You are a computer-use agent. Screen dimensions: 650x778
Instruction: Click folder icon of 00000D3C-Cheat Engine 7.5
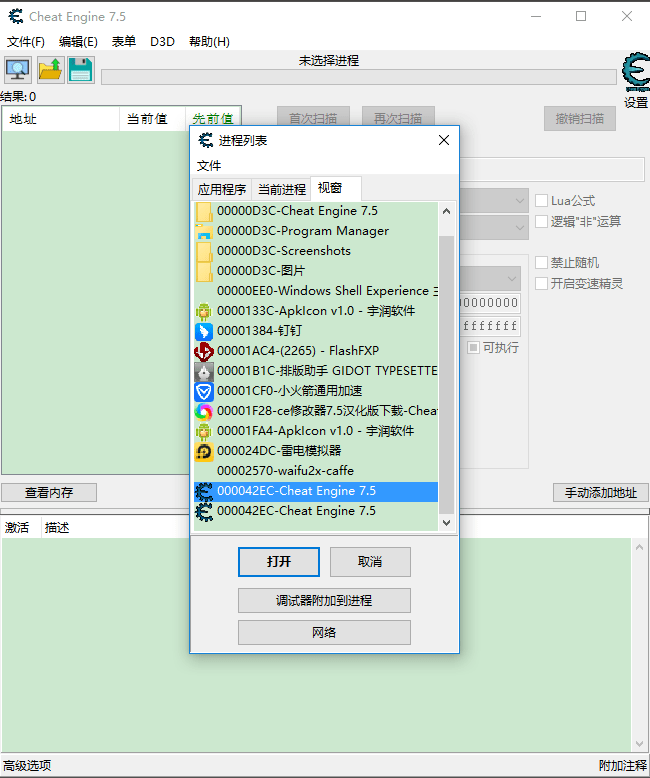pos(203,211)
